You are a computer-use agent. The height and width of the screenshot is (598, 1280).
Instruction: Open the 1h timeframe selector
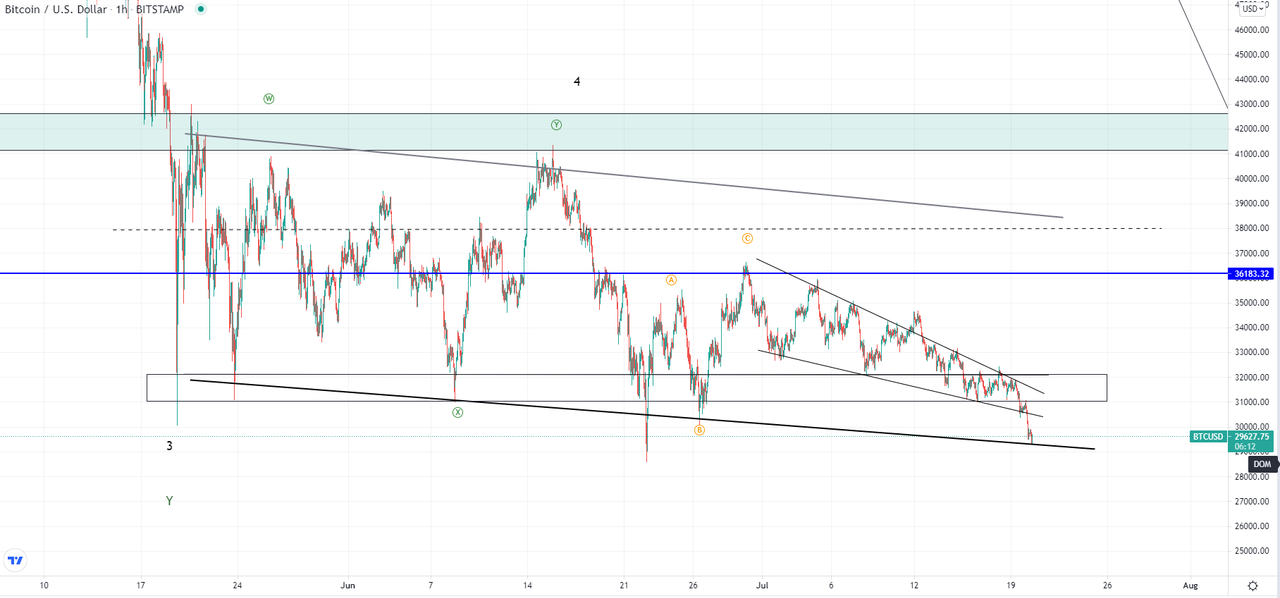click(122, 9)
